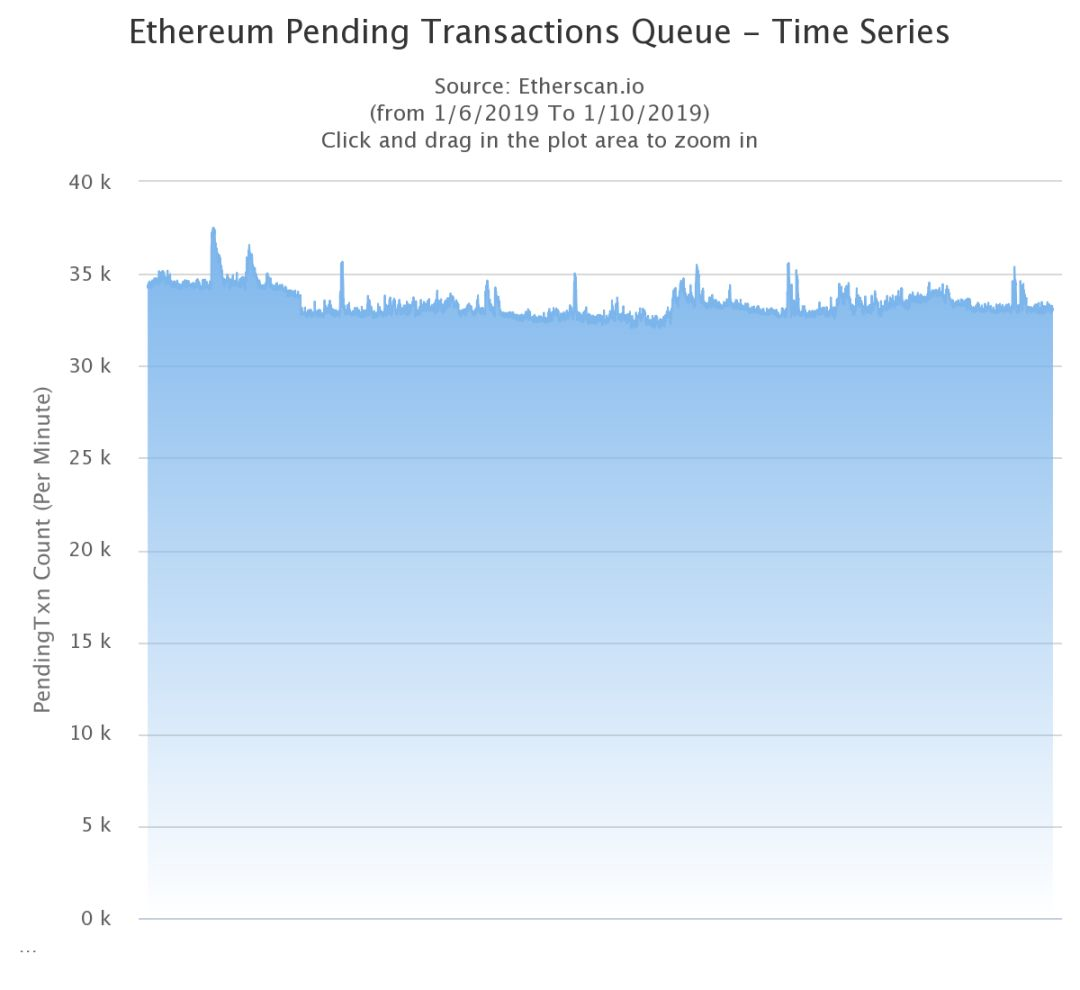Select the 40 k y-axis label

click(90, 182)
